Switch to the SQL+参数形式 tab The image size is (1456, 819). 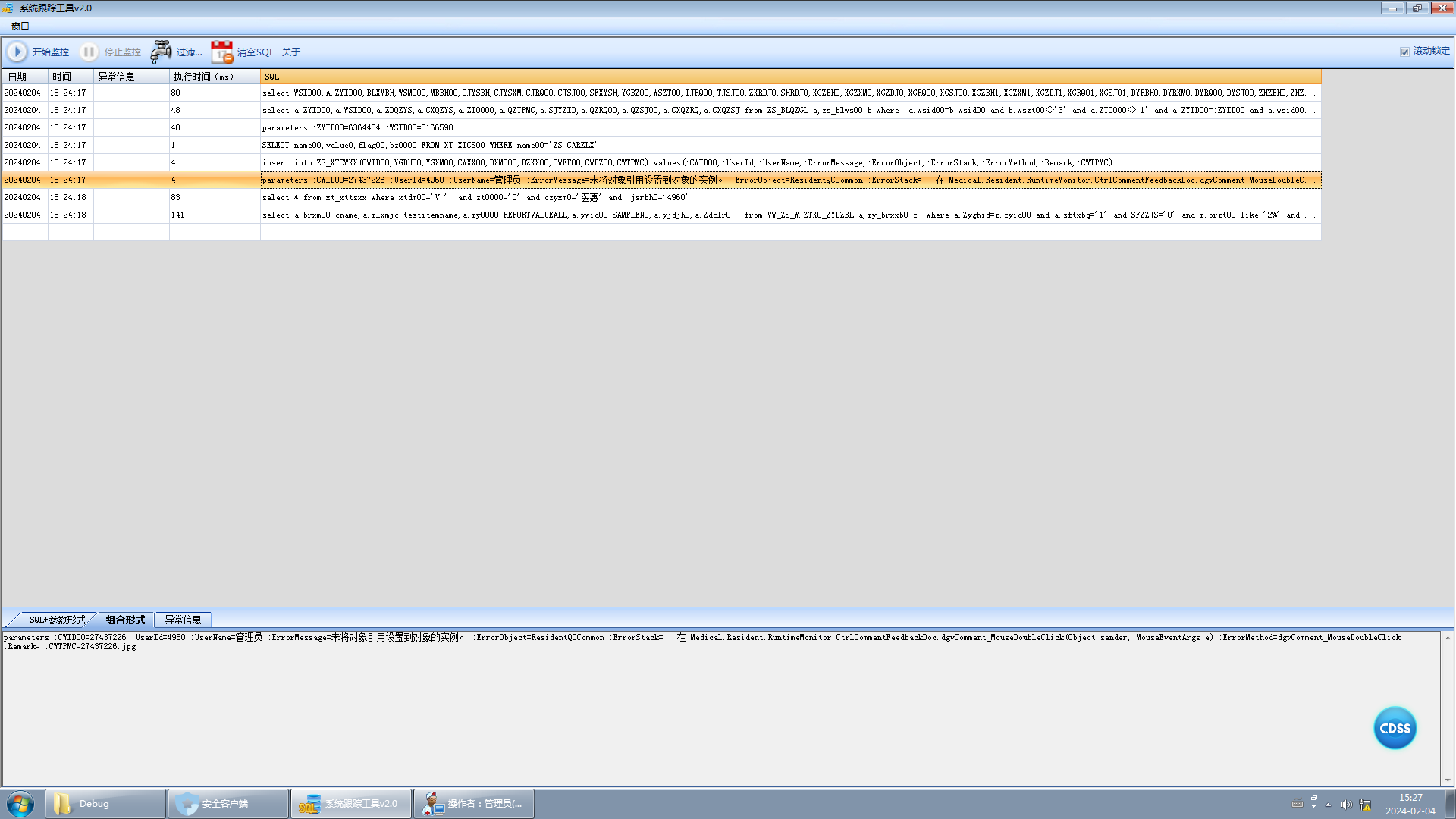pos(57,620)
